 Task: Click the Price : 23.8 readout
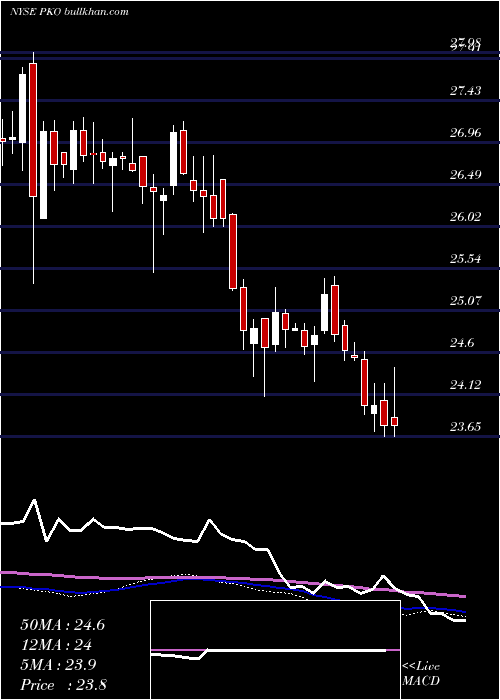point(63,685)
